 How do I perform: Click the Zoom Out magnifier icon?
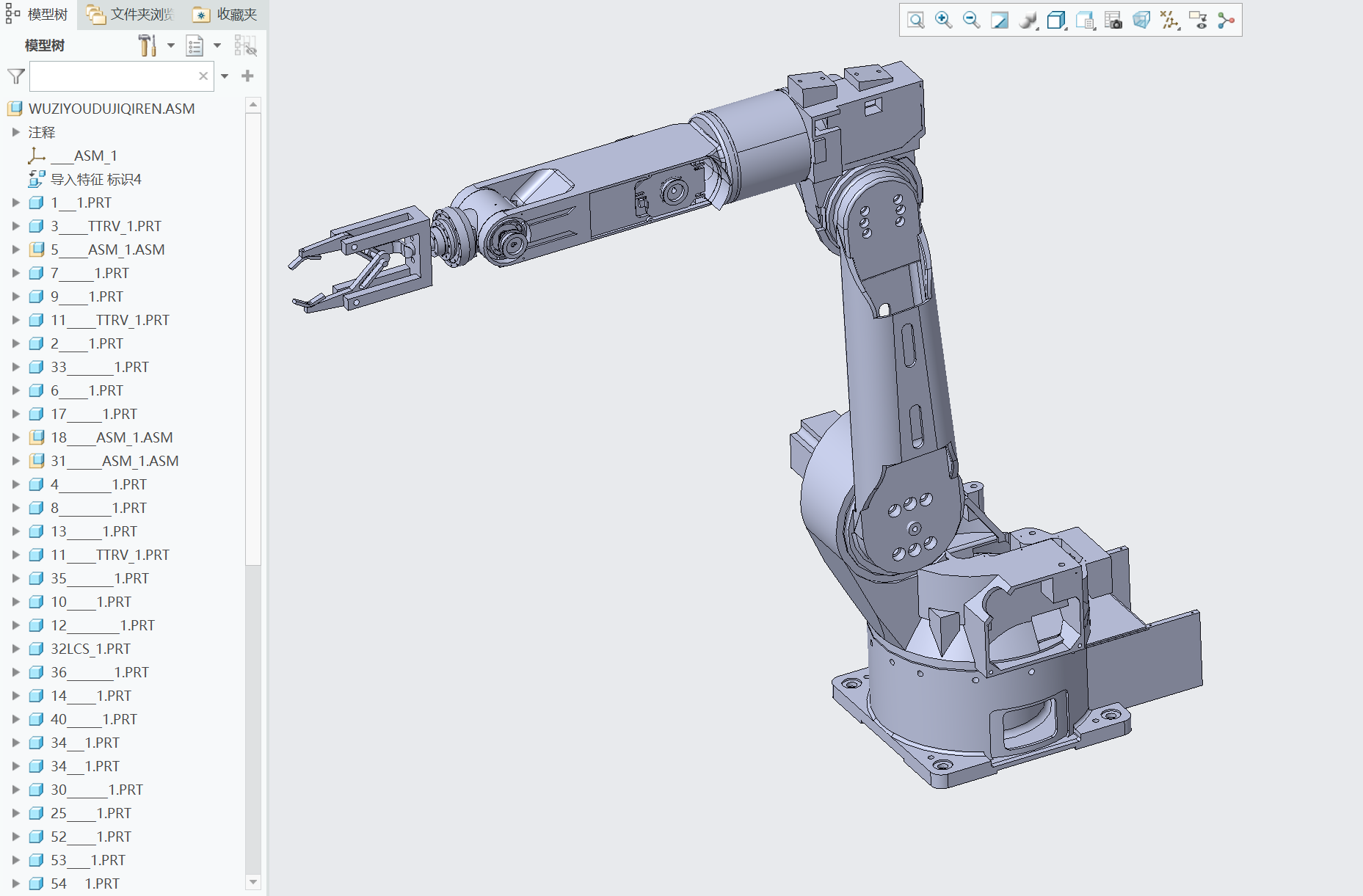971,21
